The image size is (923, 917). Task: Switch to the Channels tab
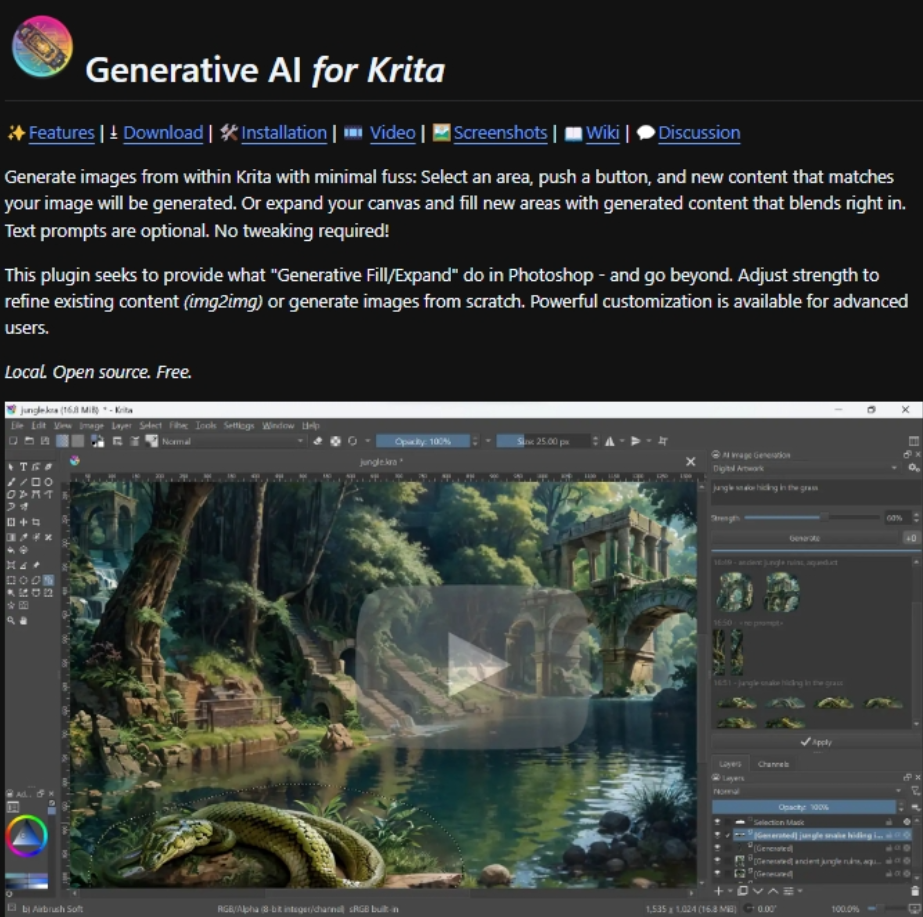[x=772, y=764]
